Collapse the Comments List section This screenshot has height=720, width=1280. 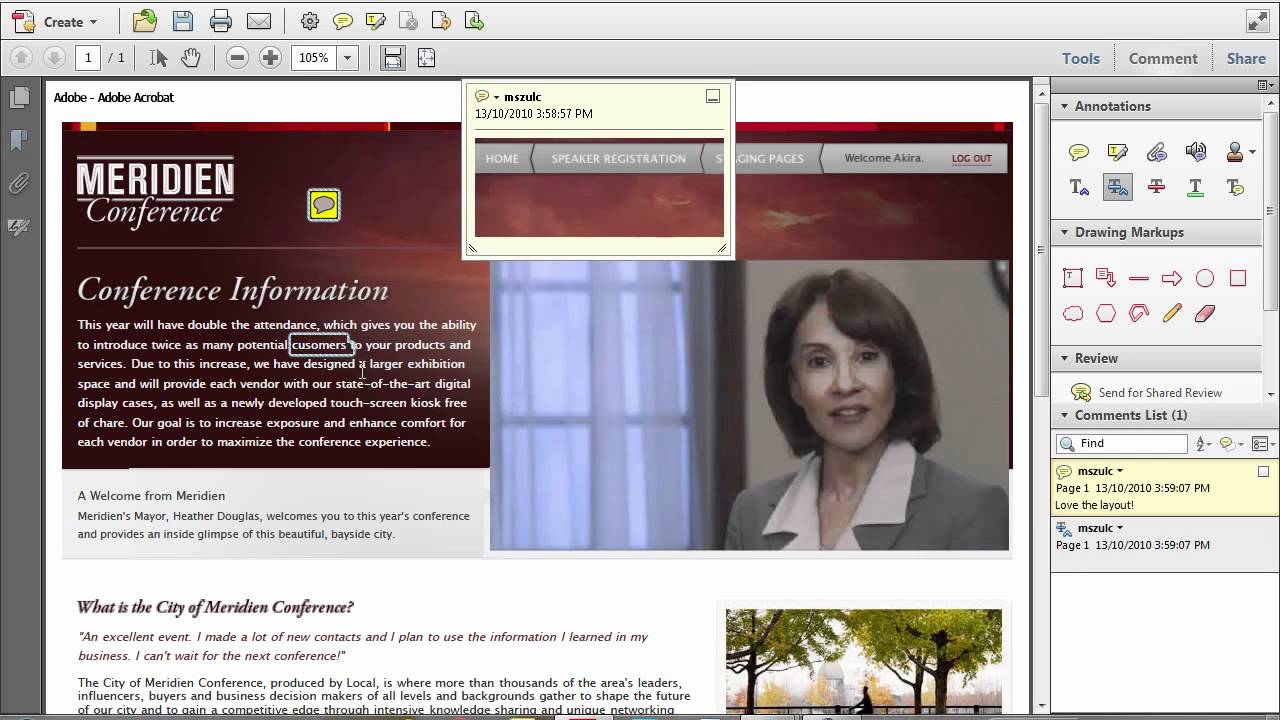pyautogui.click(x=1065, y=415)
